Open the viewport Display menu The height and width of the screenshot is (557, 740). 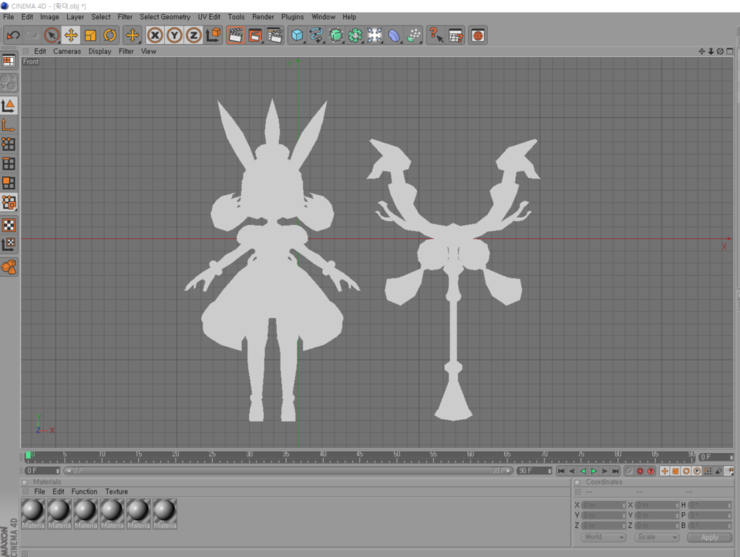click(x=100, y=51)
